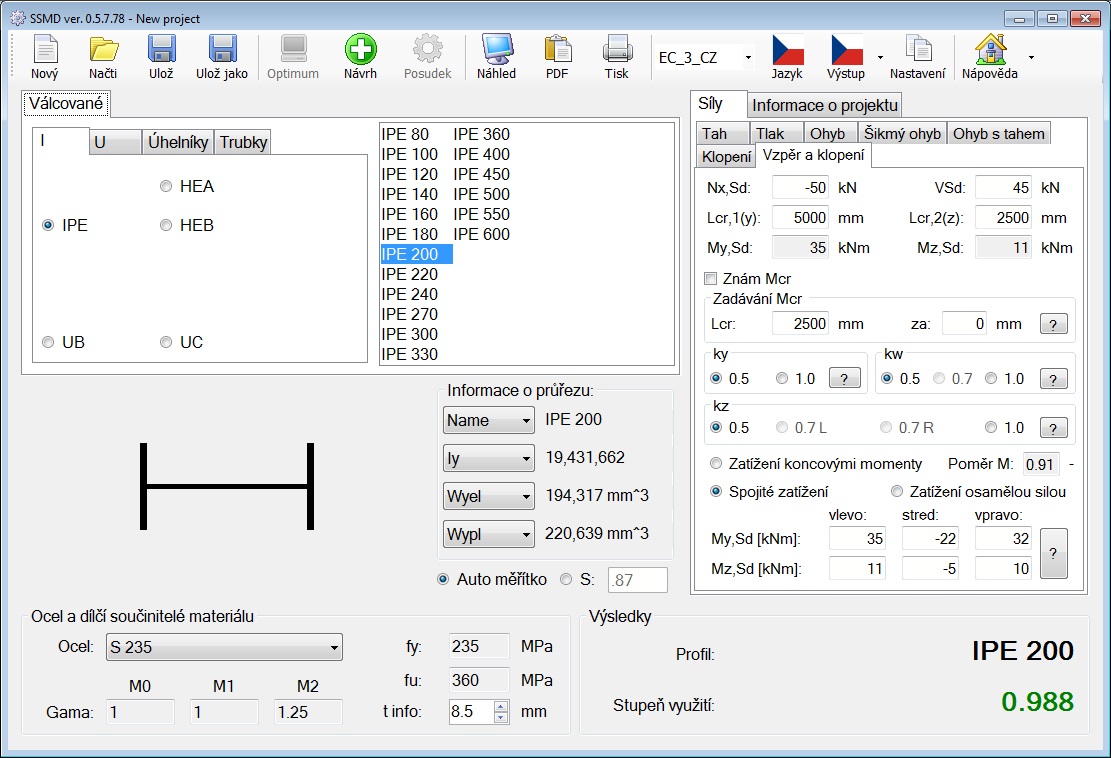The height and width of the screenshot is (758, 1111).
Task: Export report with PDF icon
Action: (x=557, y=56)
